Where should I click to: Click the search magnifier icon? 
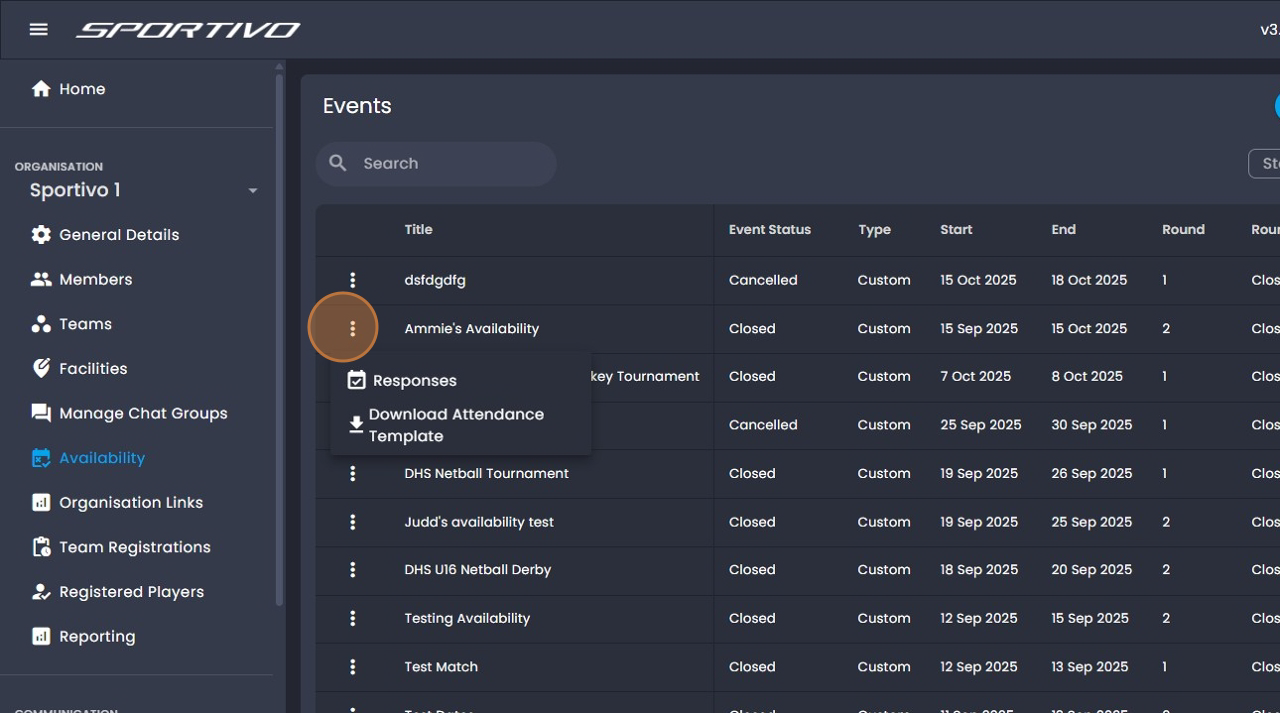[338, 163]
